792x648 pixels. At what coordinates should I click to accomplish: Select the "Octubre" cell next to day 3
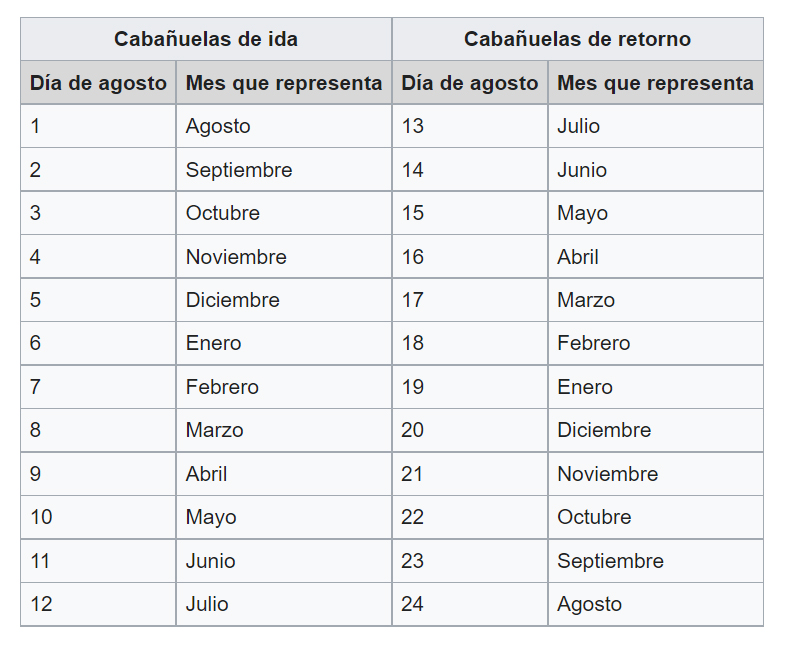(223, 213)
